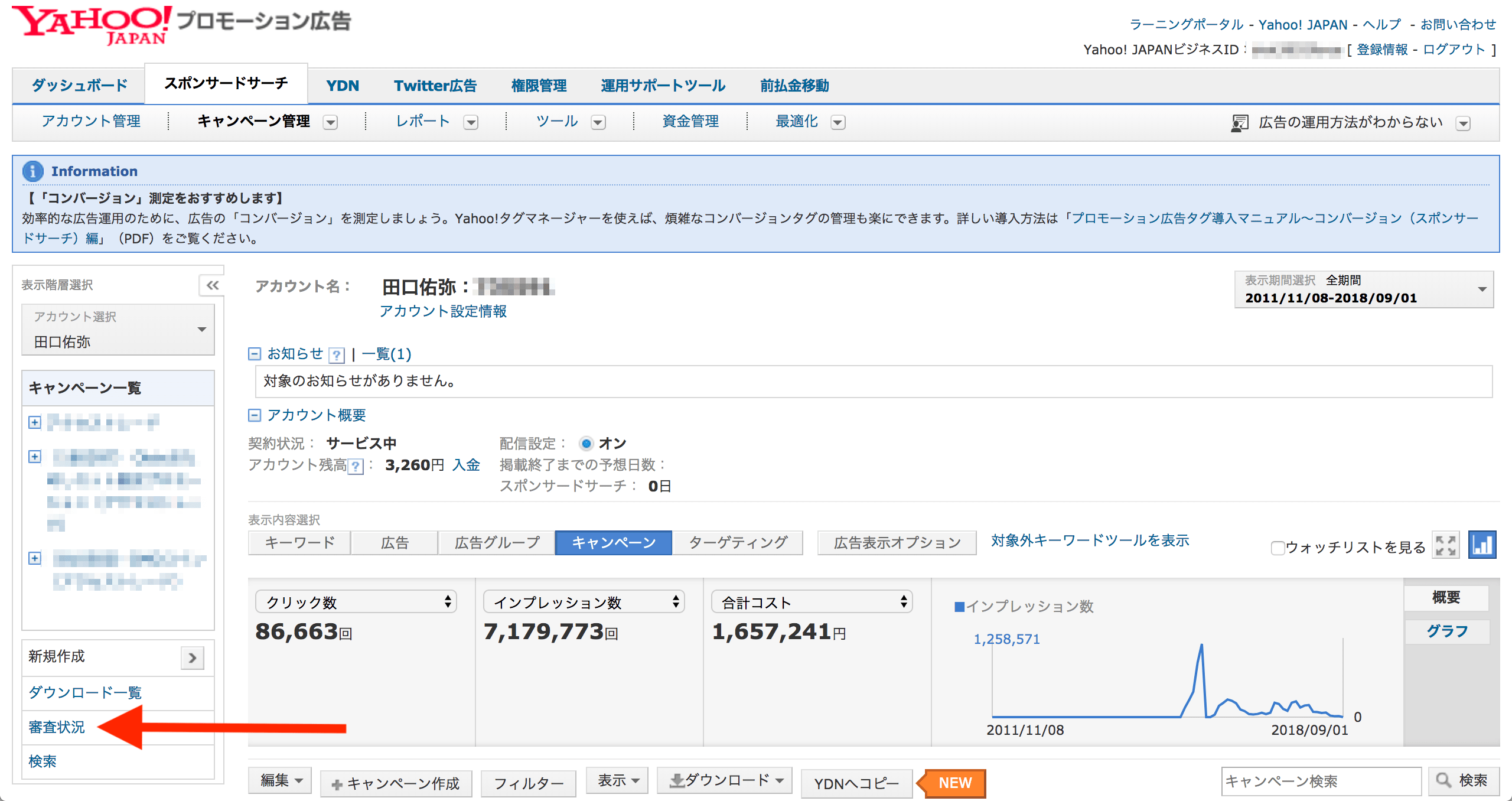Image resolution: width=1512 pixels, height=801 pixels.
Task: Open the 一覧(1) notifications link
Action: click(x=386, y=354)
